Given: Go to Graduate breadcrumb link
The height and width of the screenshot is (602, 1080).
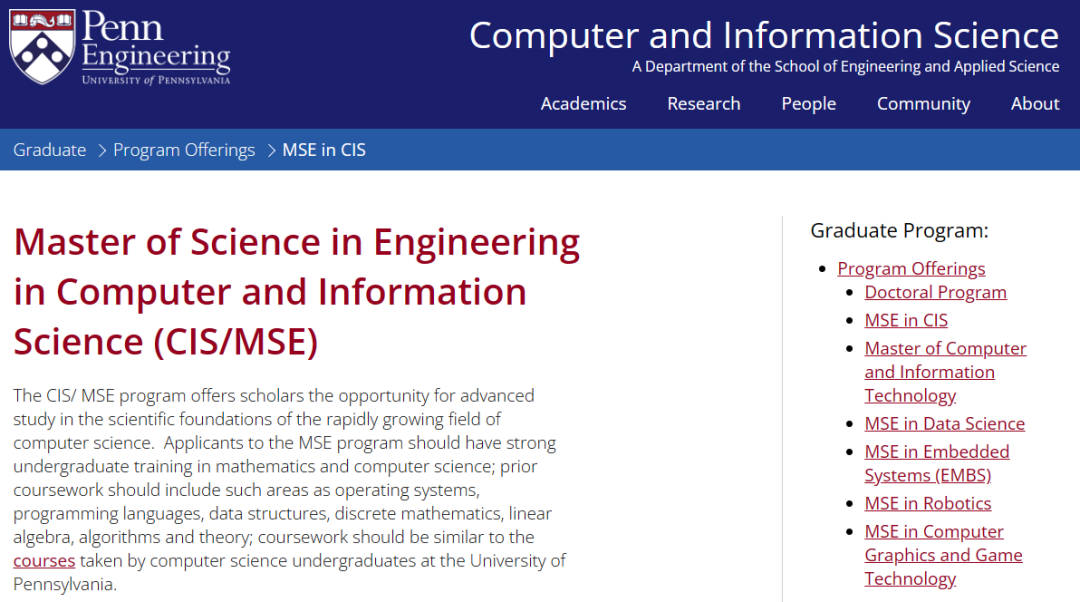Looking at the screenshot, I should click(x=50, y=150).
